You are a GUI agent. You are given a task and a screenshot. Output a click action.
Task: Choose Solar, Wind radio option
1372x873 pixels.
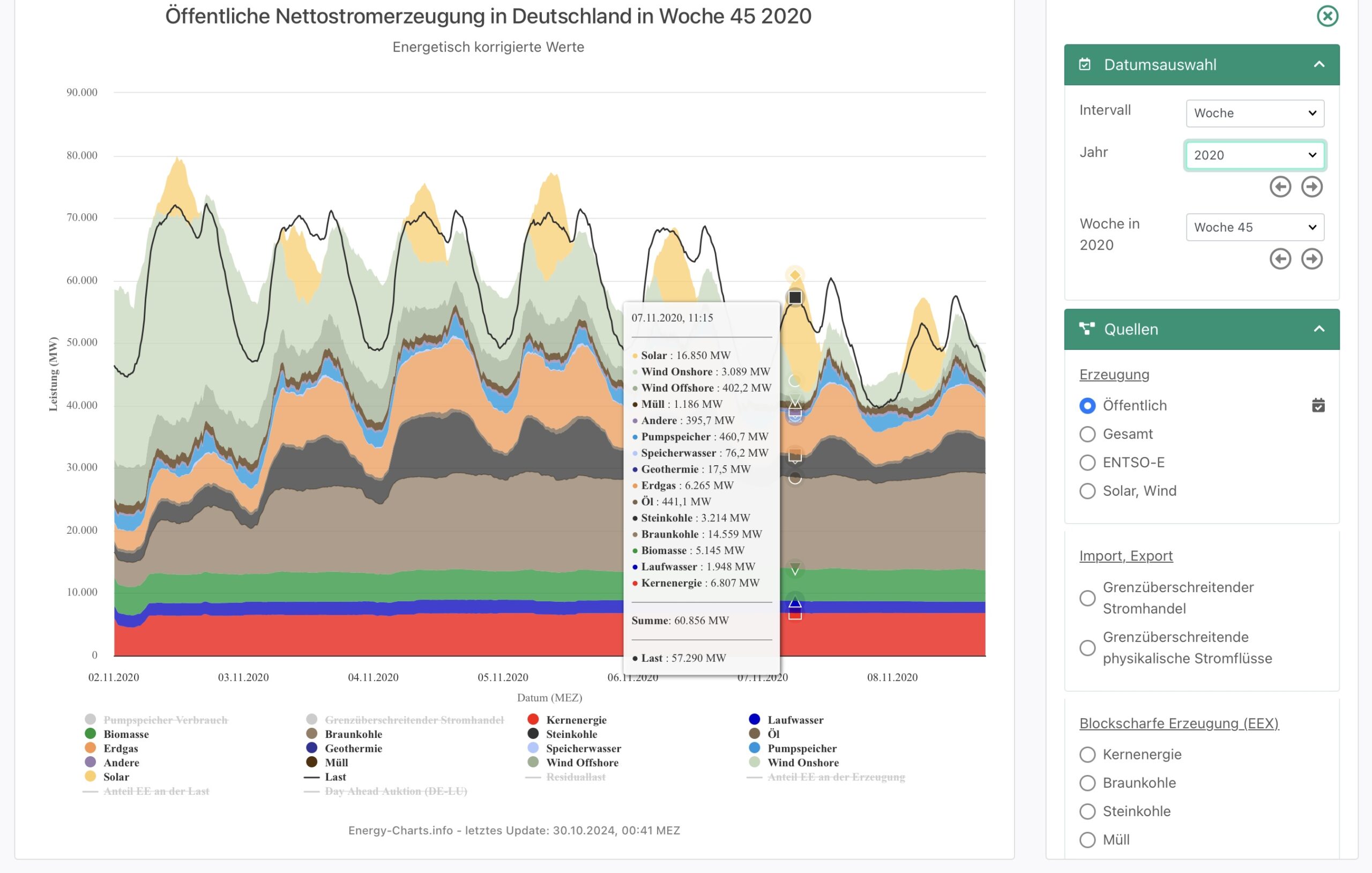1087,491
